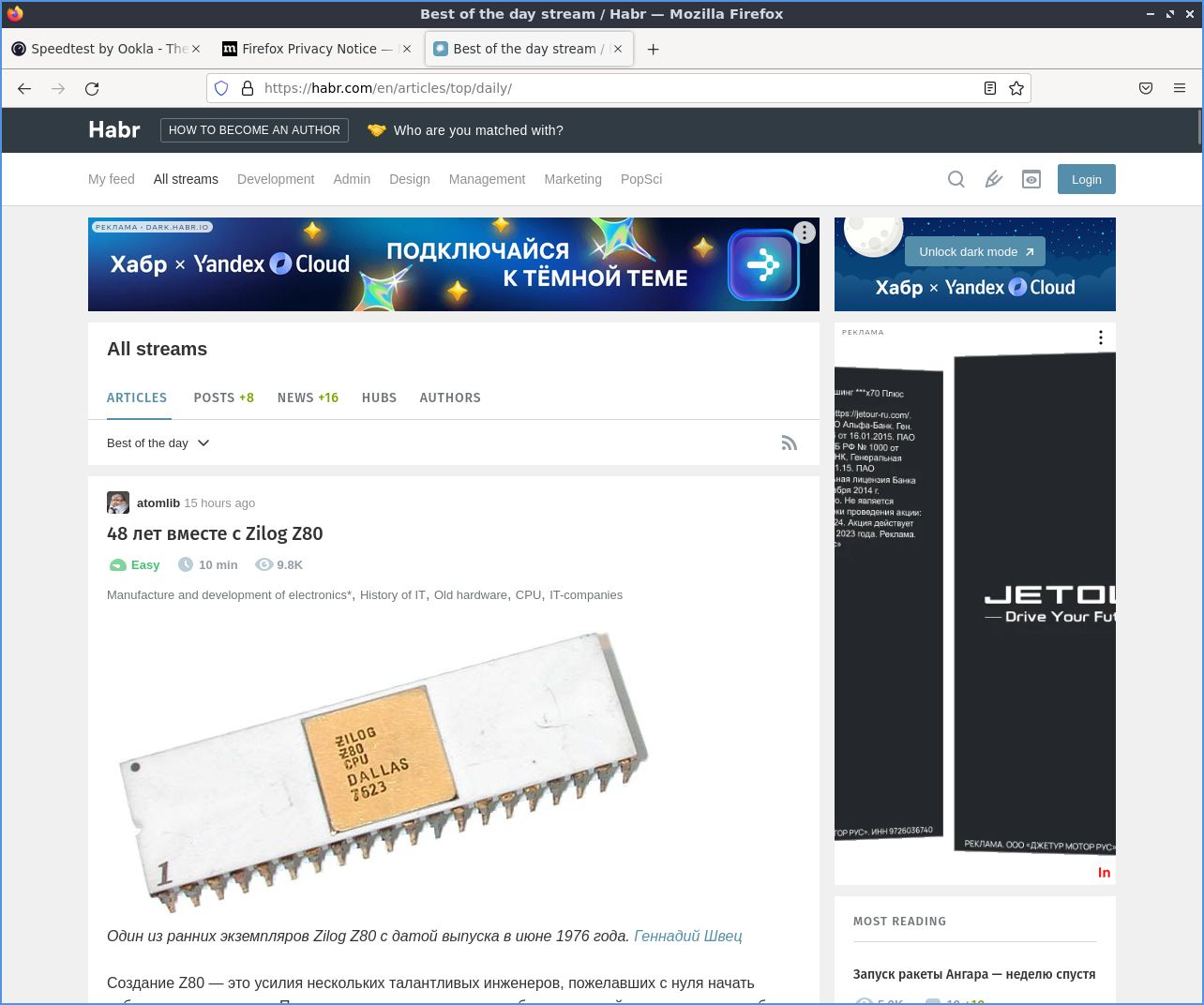Viewport: 1204px width, 1005px height.
Task: Open the Admin stream
Action: pyautogui.click(x=352, y=179)
